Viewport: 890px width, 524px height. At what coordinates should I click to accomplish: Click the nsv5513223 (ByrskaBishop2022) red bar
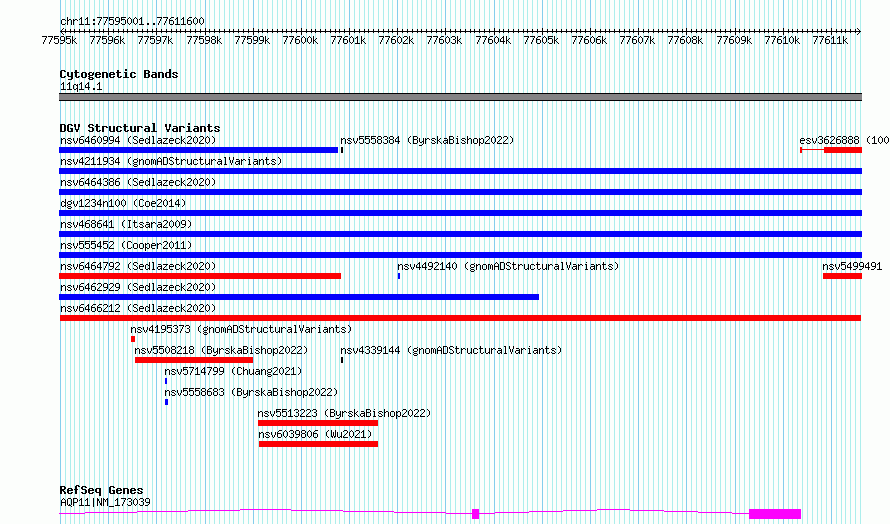318,423
